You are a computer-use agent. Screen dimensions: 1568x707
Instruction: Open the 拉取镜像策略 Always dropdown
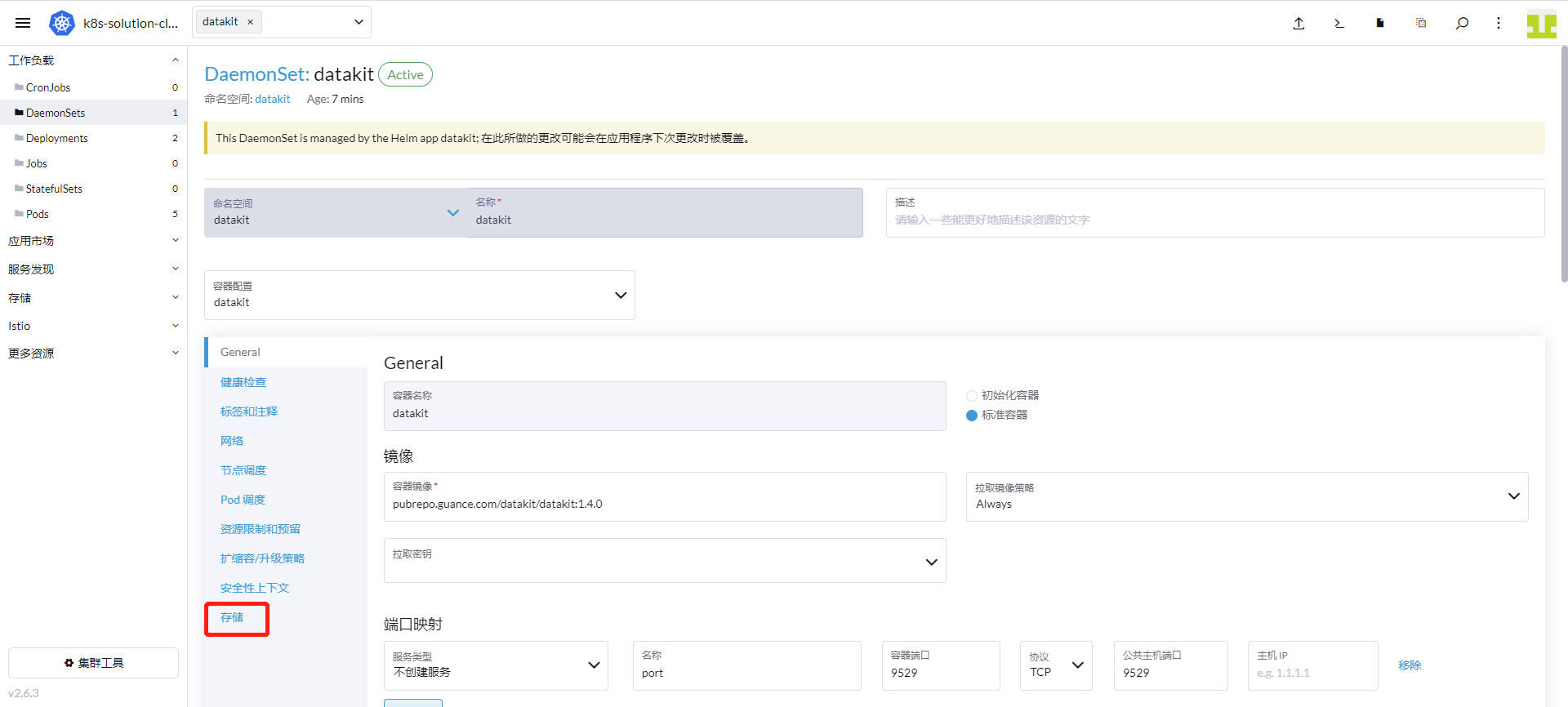[1247, 496]
